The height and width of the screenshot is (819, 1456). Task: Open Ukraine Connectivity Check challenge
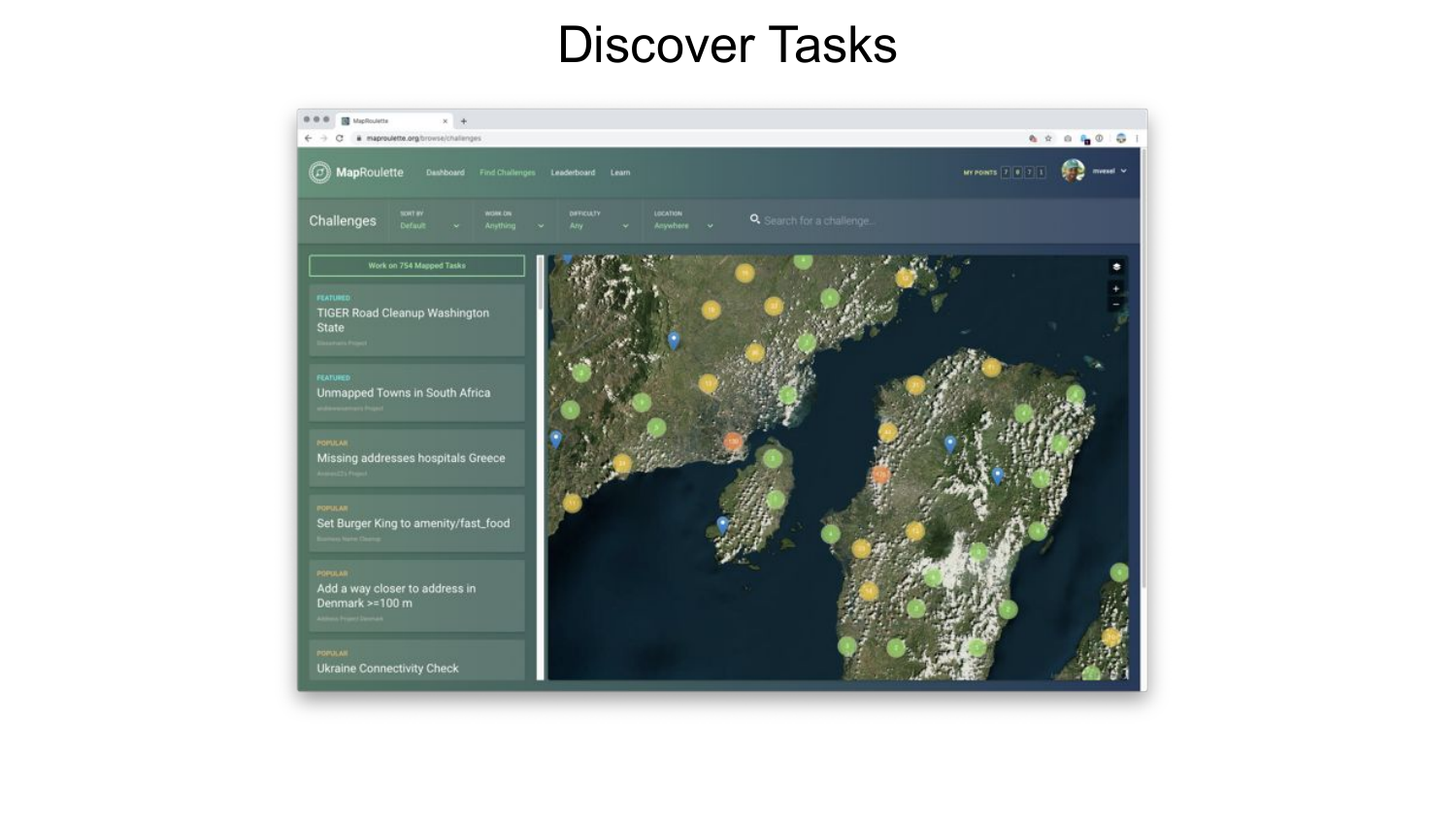pos(416,660)
